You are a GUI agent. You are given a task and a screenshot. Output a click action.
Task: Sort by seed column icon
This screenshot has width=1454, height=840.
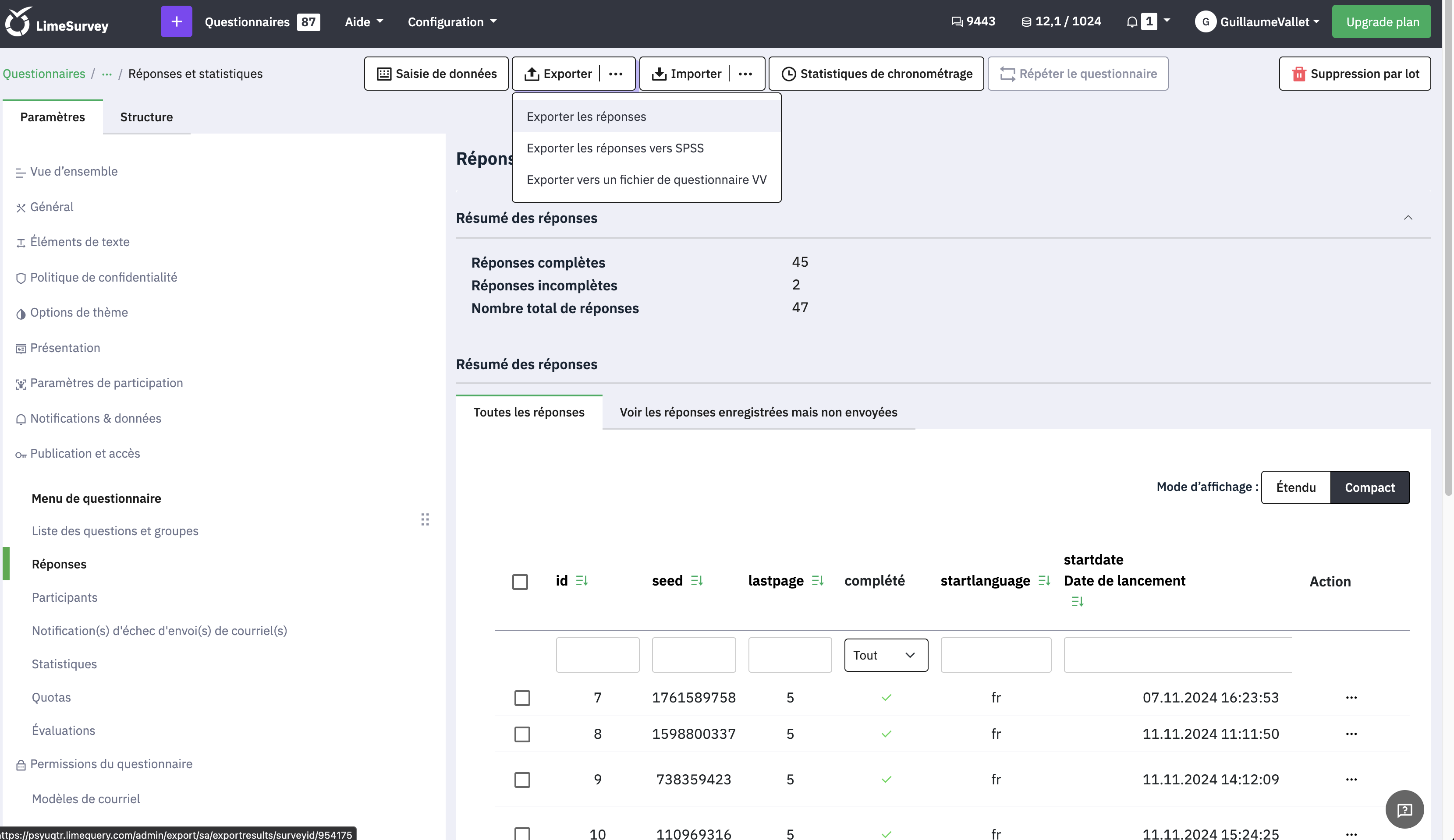(696, 581)
